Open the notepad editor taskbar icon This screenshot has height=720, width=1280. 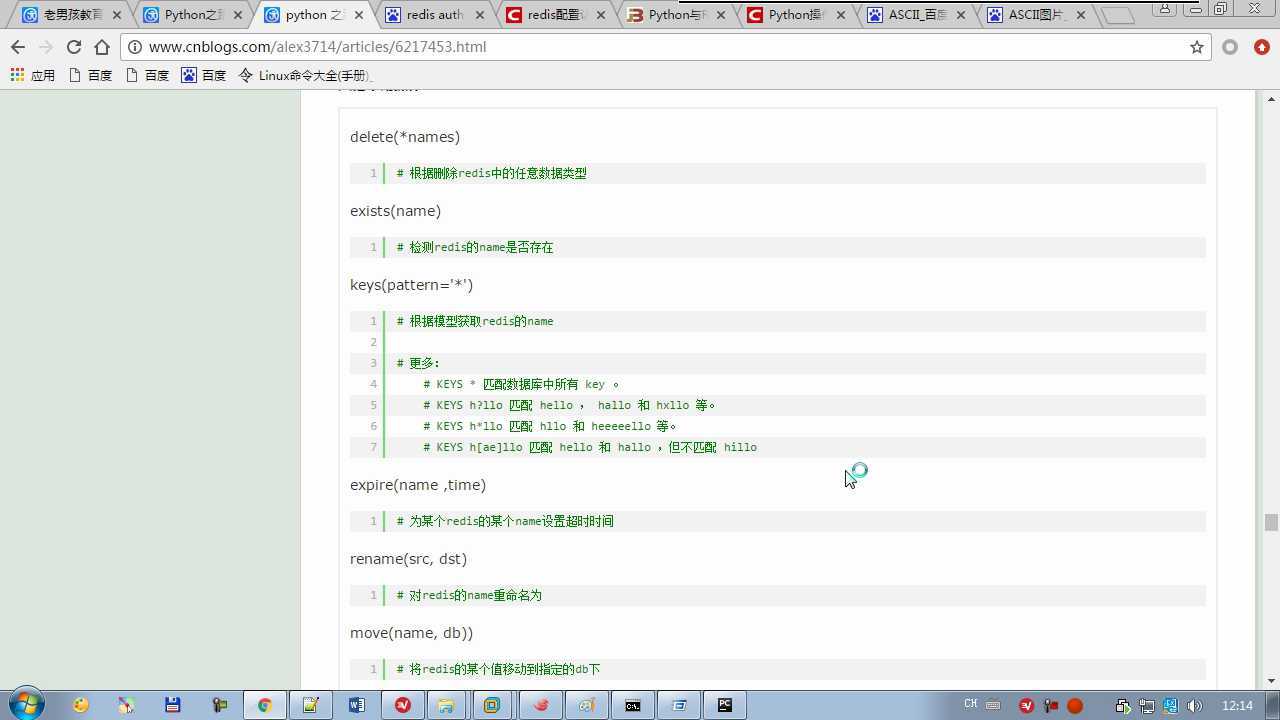point(310,705)
